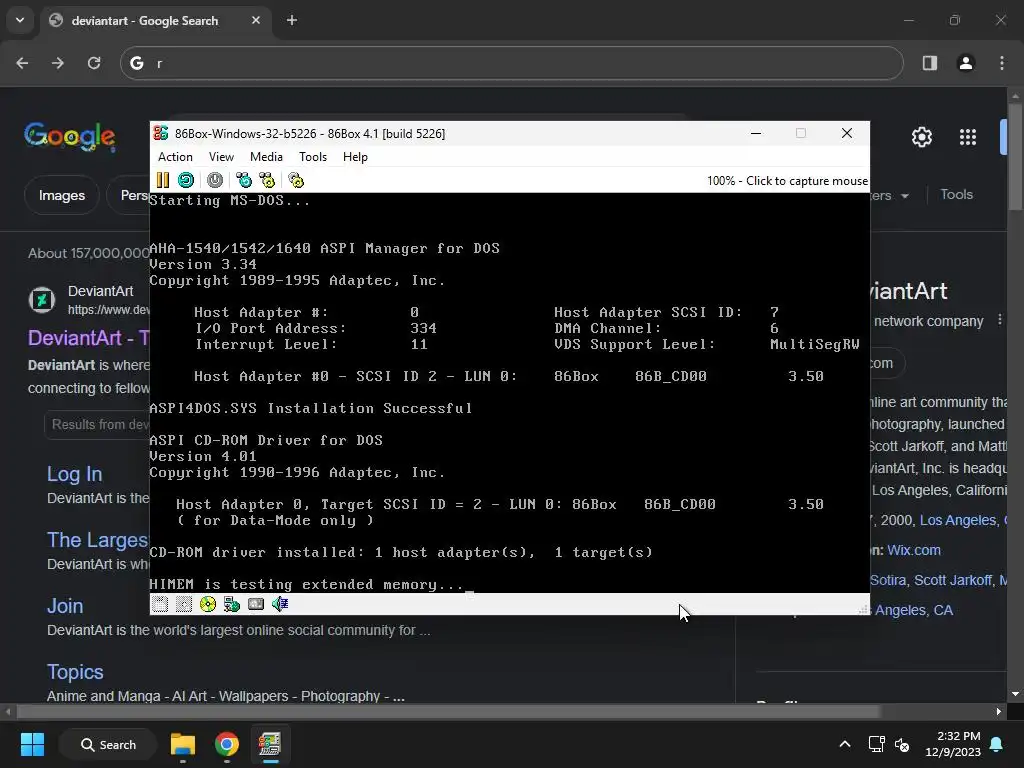Select the Images search filter chip
This screenshot has height=768, width=1024.
61,195
